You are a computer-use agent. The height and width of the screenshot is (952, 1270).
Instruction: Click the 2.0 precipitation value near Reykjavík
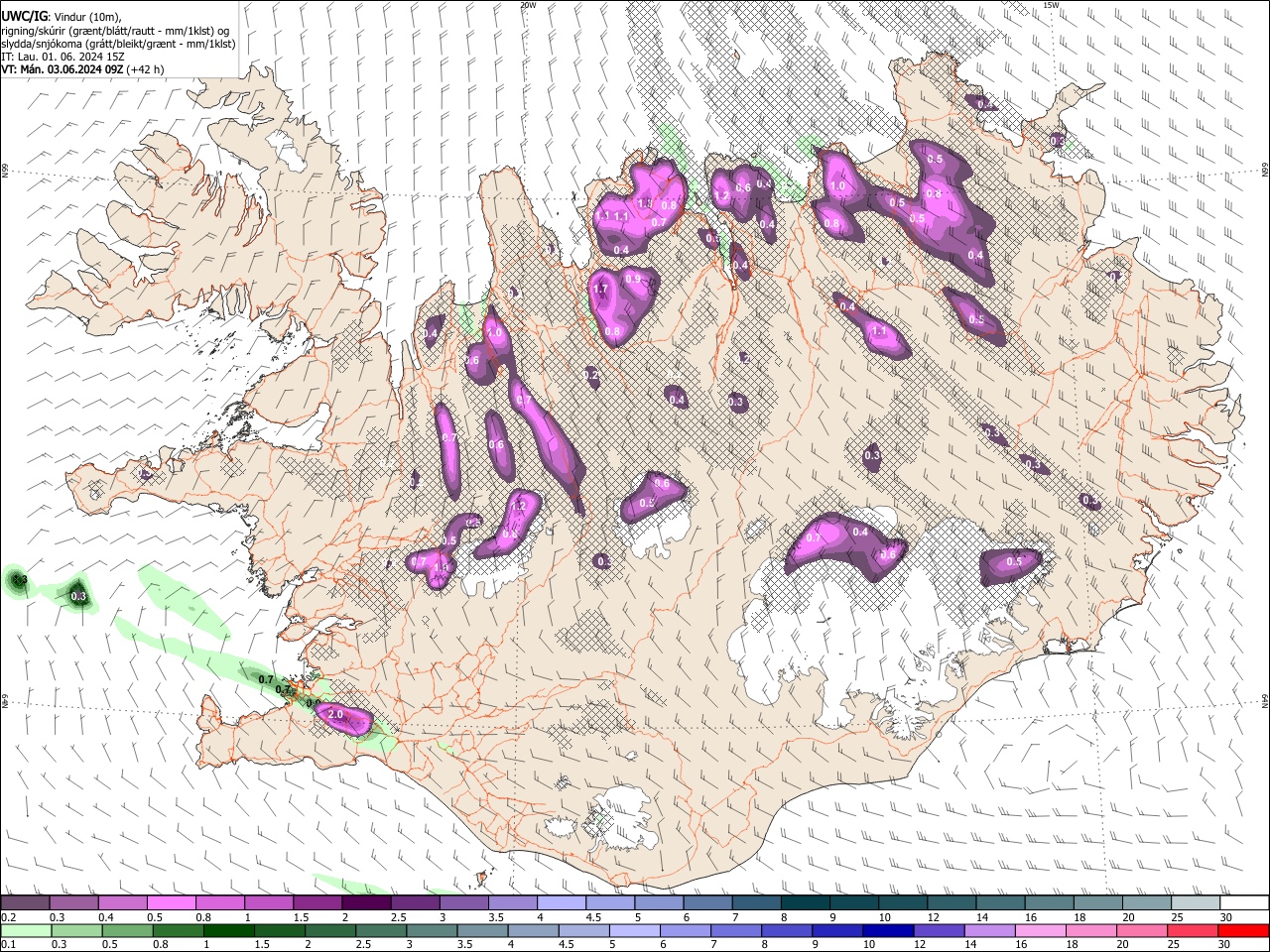(x=335, y=714)
